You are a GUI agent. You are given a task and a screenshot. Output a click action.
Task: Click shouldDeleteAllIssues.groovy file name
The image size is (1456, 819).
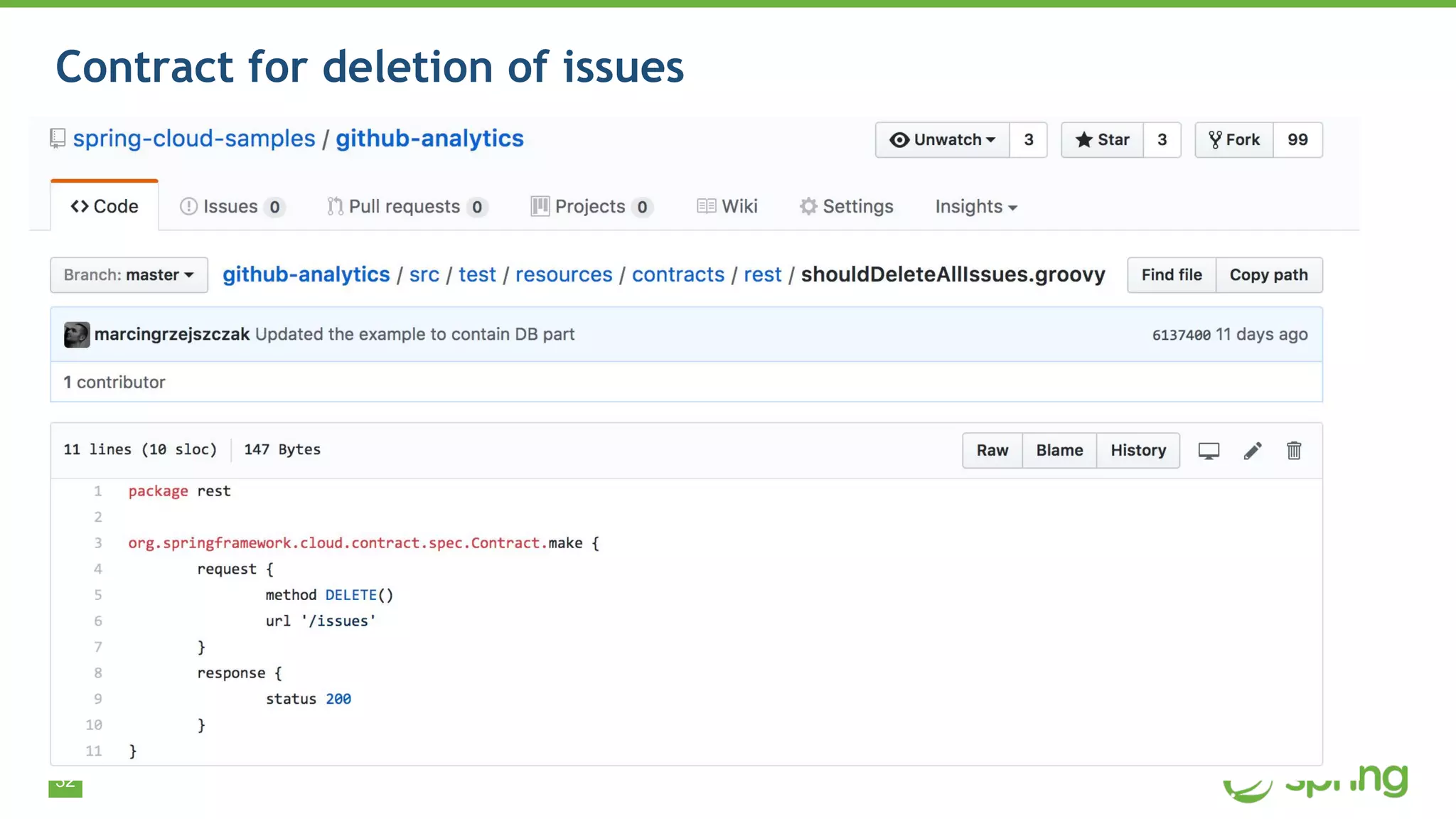point(953,275)
